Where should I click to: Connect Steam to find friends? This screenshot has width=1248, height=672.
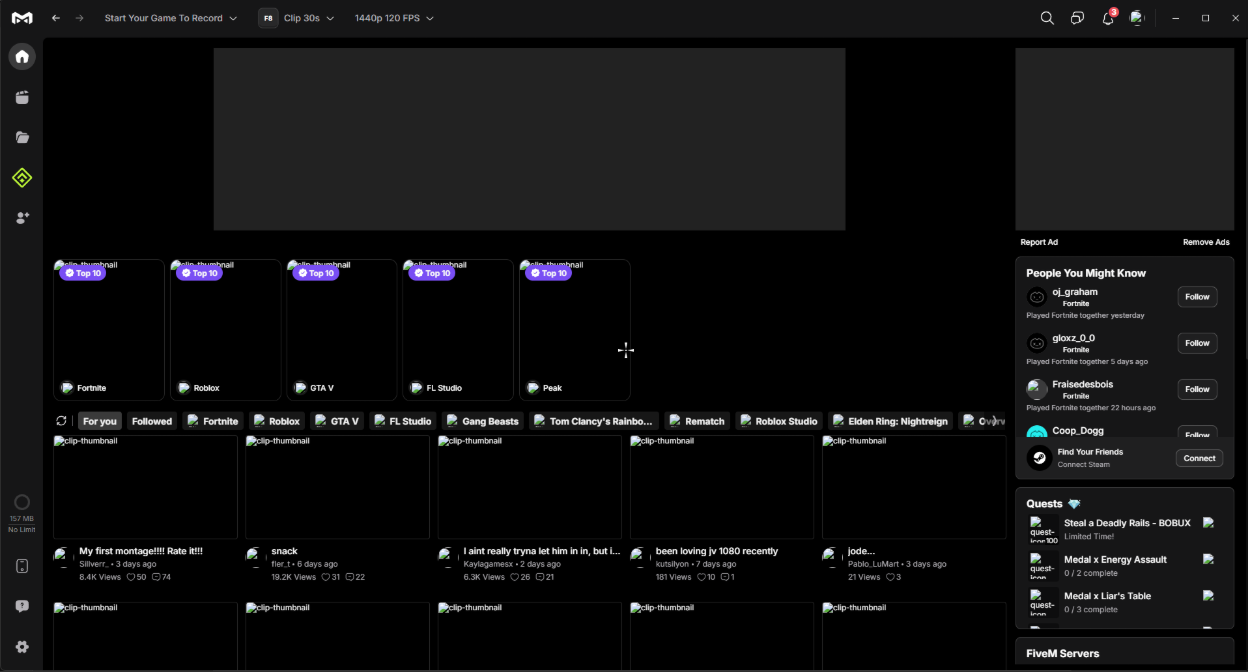click(1199, 458)
